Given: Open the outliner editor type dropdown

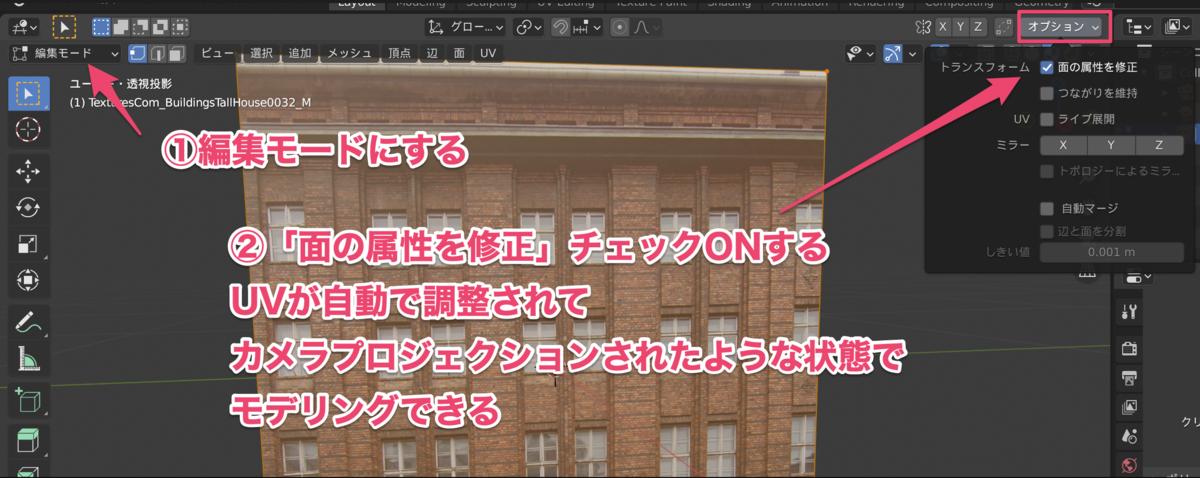Looking at the screenshot, I should tap(1138, 27).
